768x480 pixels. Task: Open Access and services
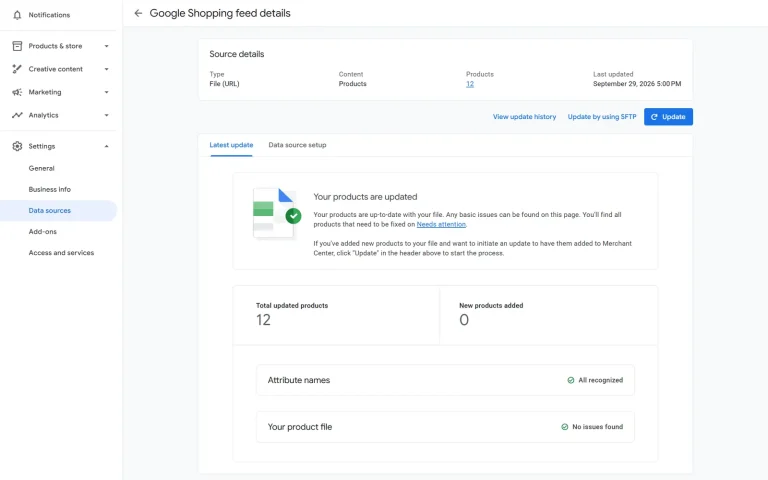pos(61,253)
